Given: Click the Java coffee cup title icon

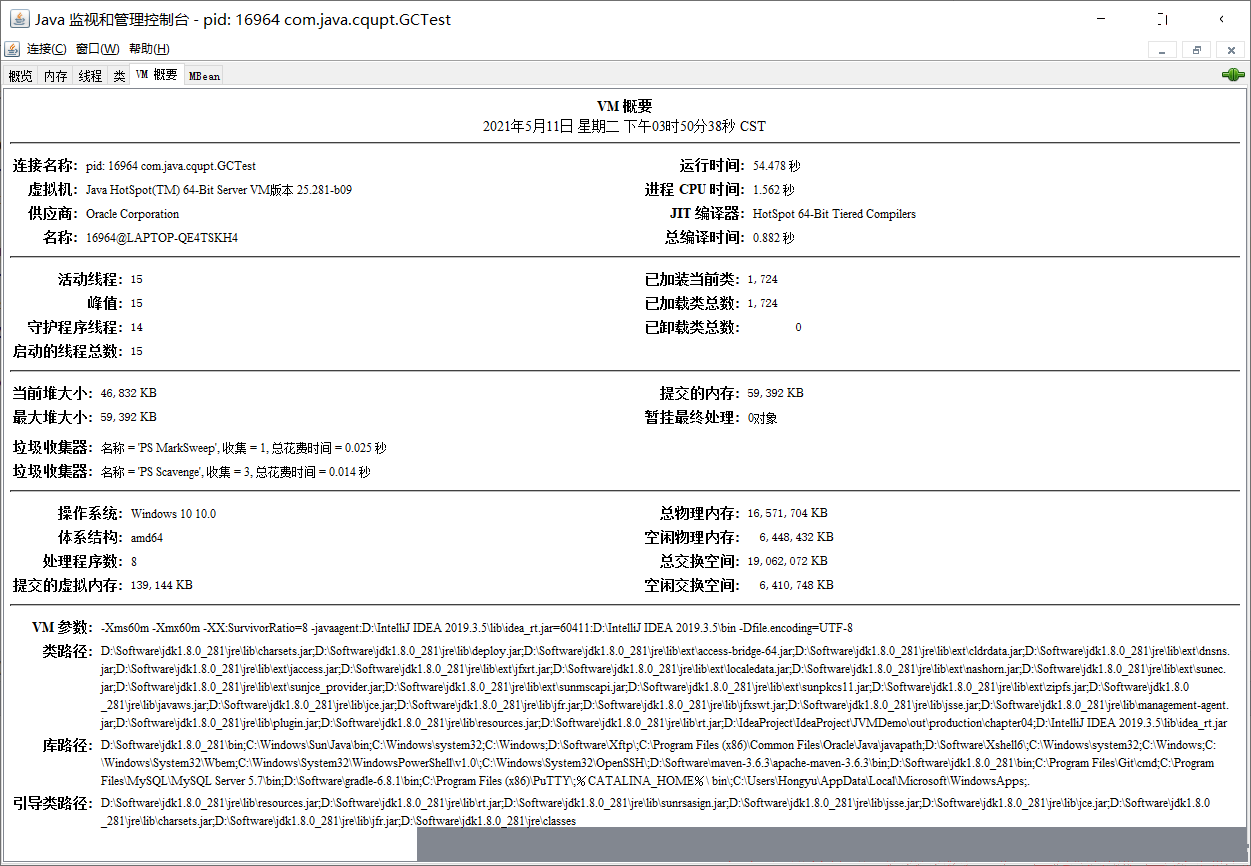Looking at the screenshot, I should coord(18,19).
